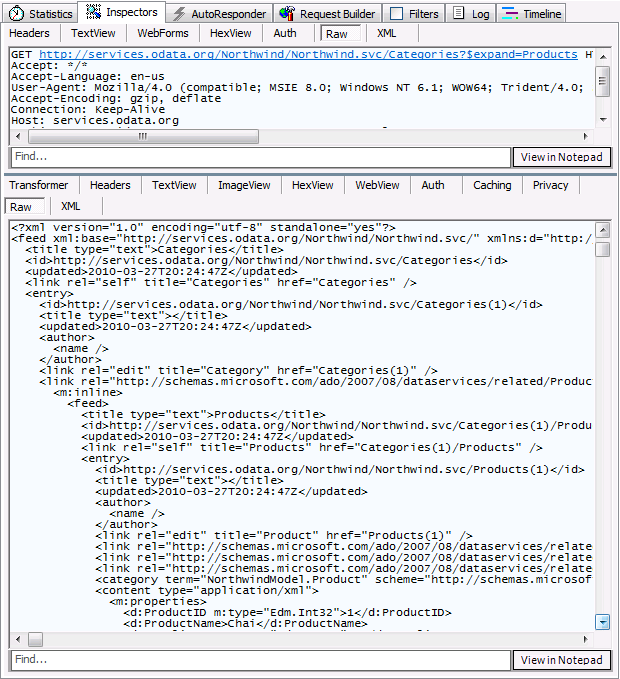Select the request Headers inspector tab

click(29, 33)
